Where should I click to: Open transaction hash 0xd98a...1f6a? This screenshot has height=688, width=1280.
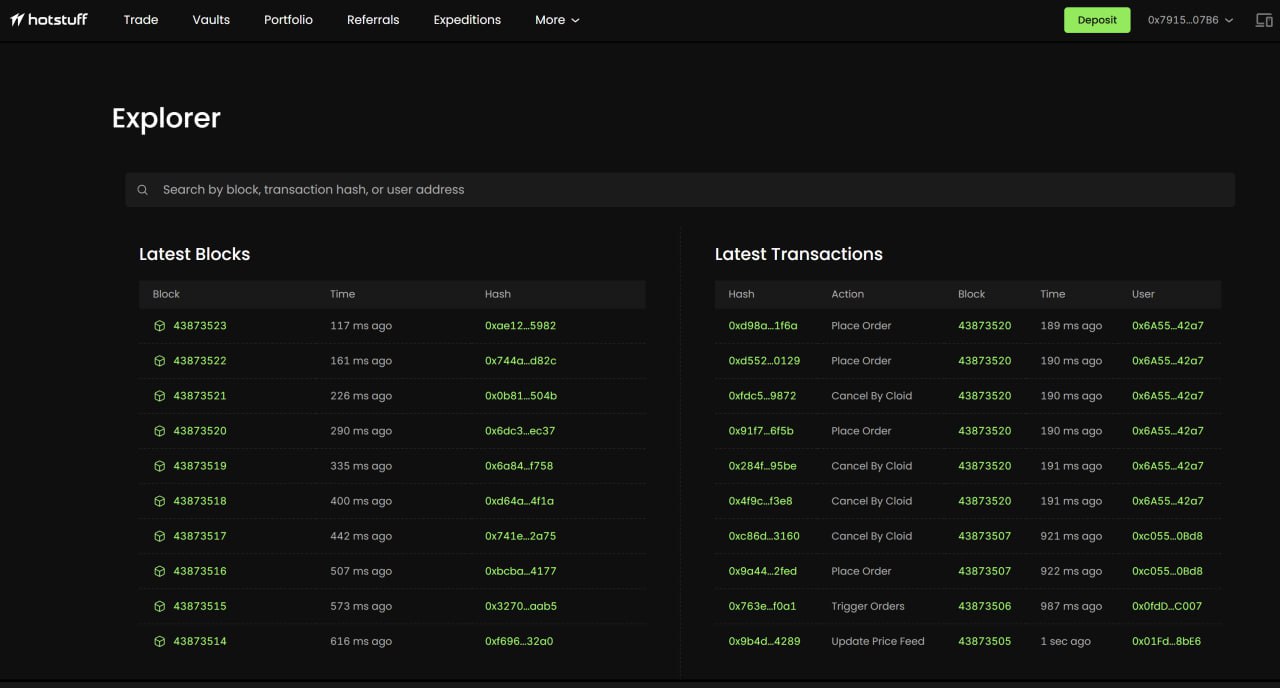click(x=763, y=326)
